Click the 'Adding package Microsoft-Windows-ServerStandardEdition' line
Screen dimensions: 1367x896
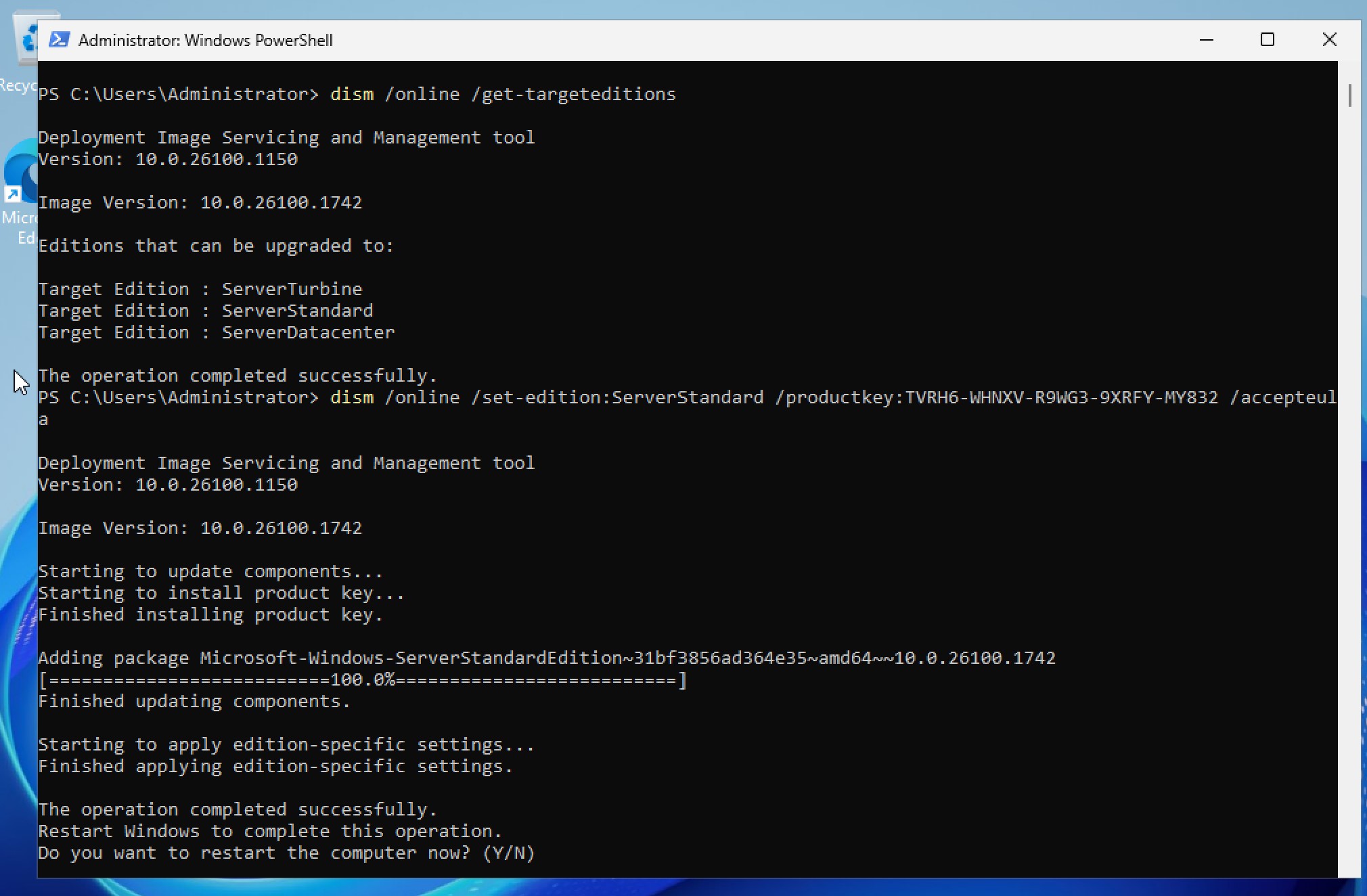coord(546,658)
